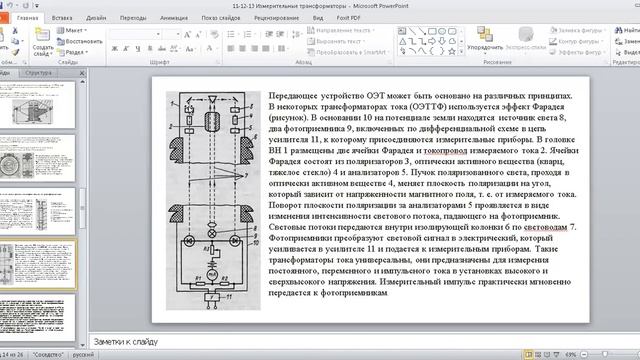This screenshot has height=360, width=640.
Task: Click the Format Painter brush icon
Action: (16, 52)
